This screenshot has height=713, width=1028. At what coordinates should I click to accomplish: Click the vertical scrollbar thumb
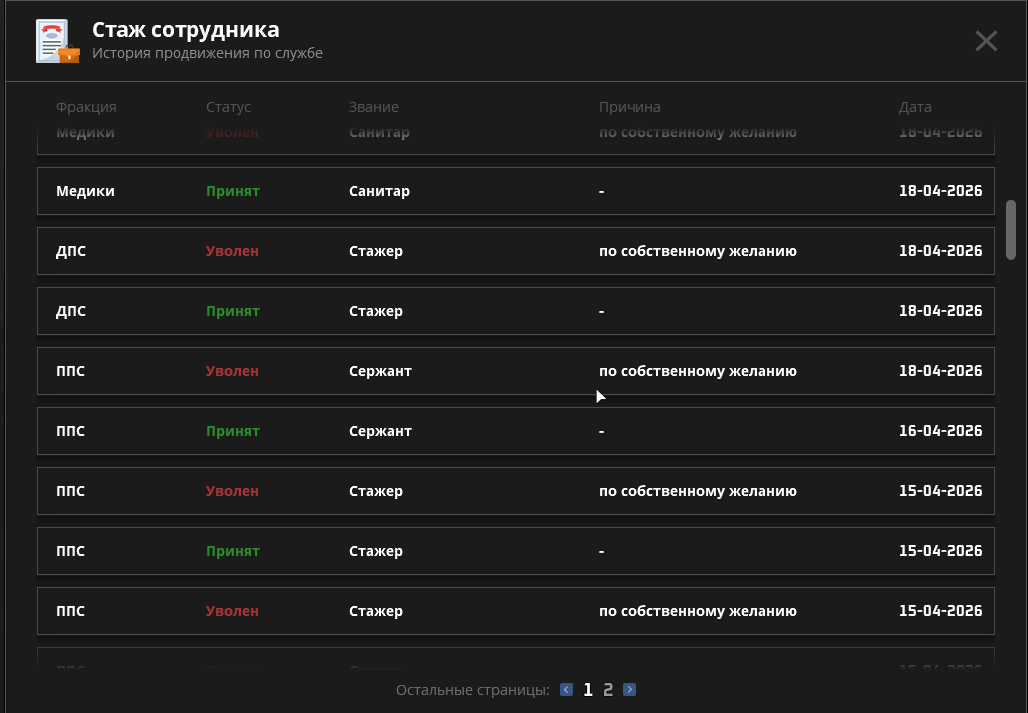coord(1010,229)
